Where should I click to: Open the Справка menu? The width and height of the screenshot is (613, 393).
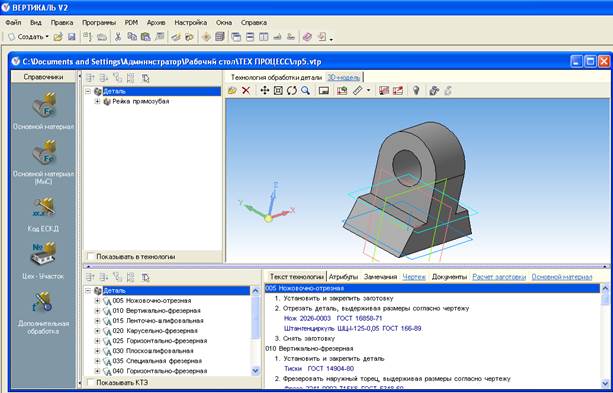coord(254,23)
